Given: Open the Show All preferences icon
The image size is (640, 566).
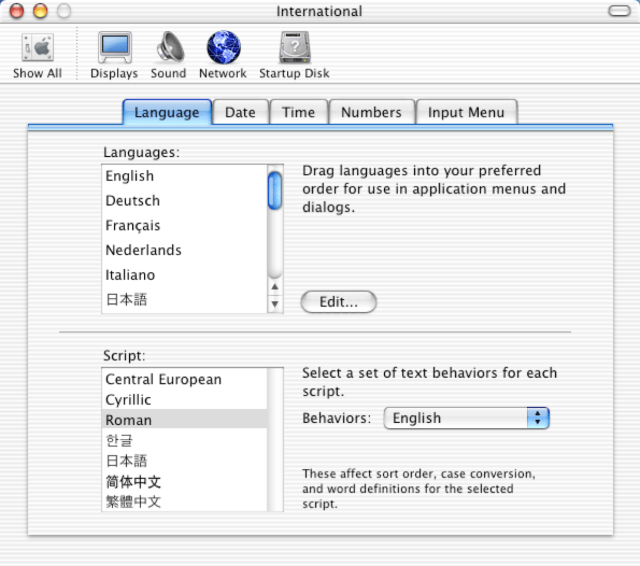Looking at the screenshot, I should (37, 55).
